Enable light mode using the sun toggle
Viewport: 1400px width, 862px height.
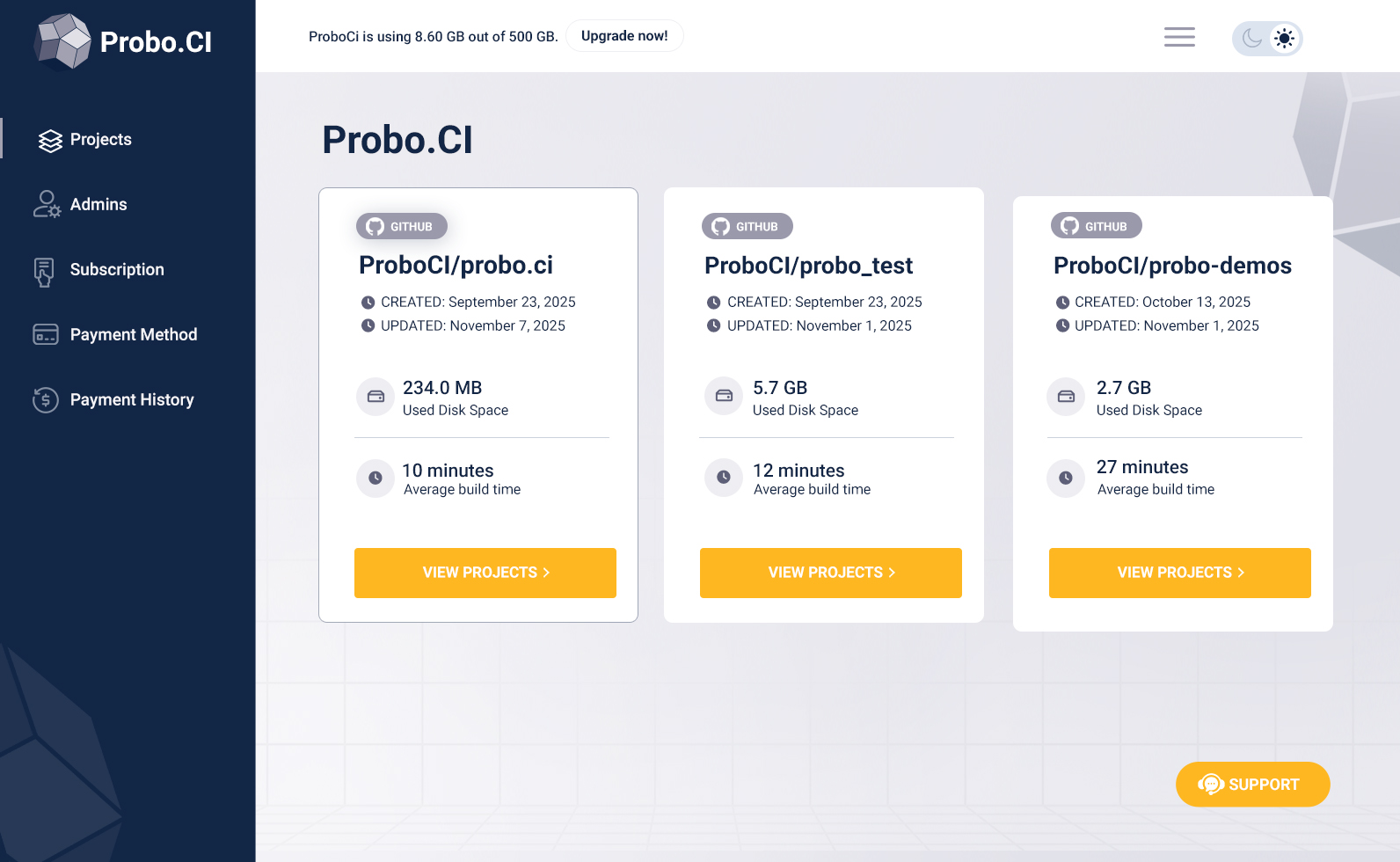coord(1284,38)
